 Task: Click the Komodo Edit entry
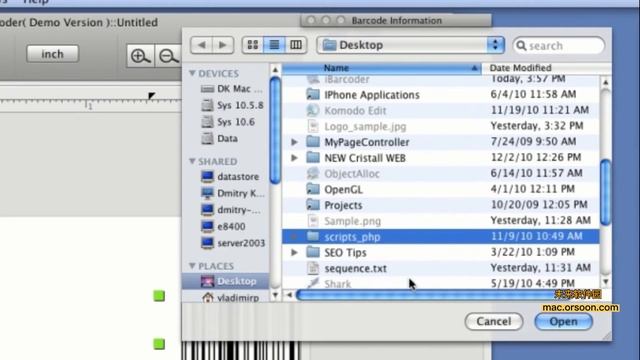[440, 111]
